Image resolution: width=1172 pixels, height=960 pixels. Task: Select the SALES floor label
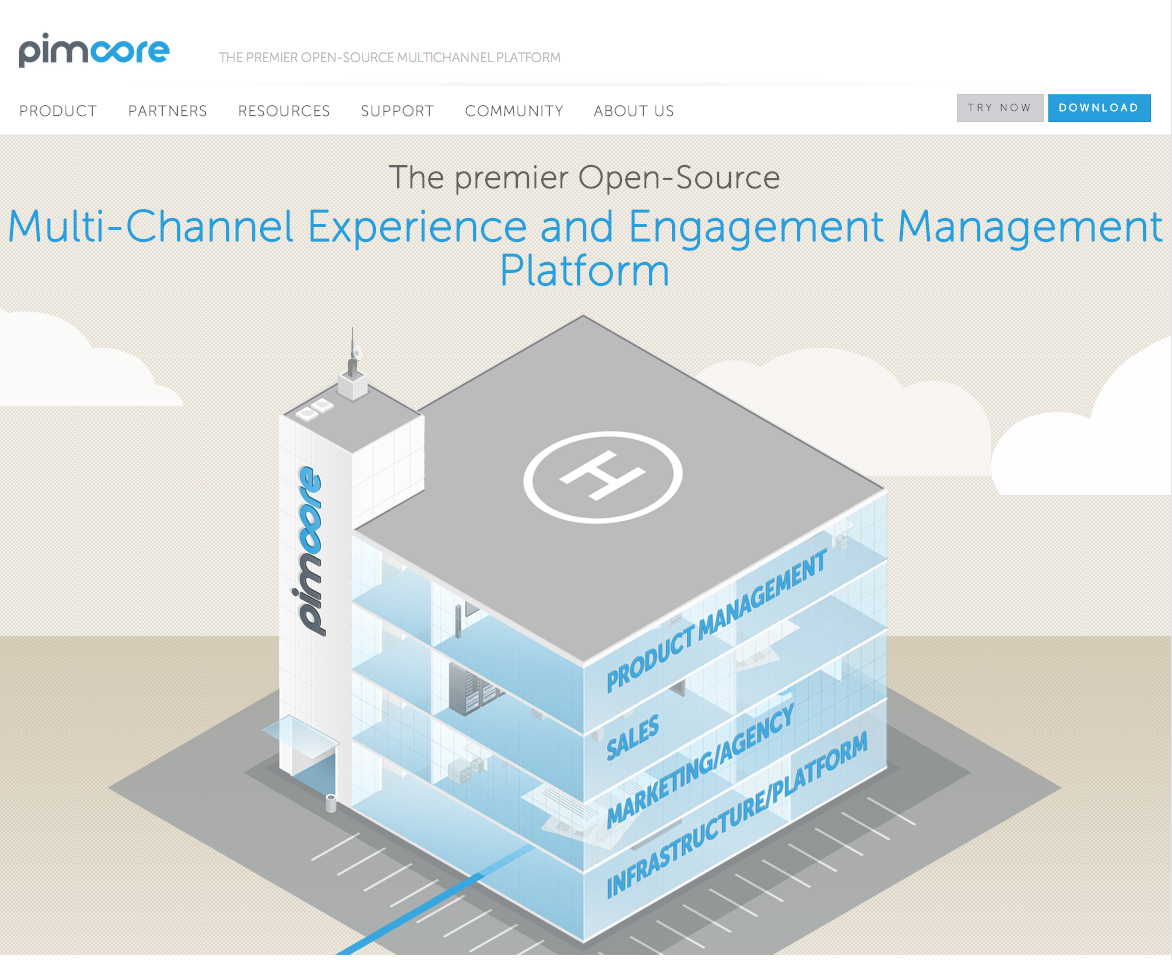632,736
